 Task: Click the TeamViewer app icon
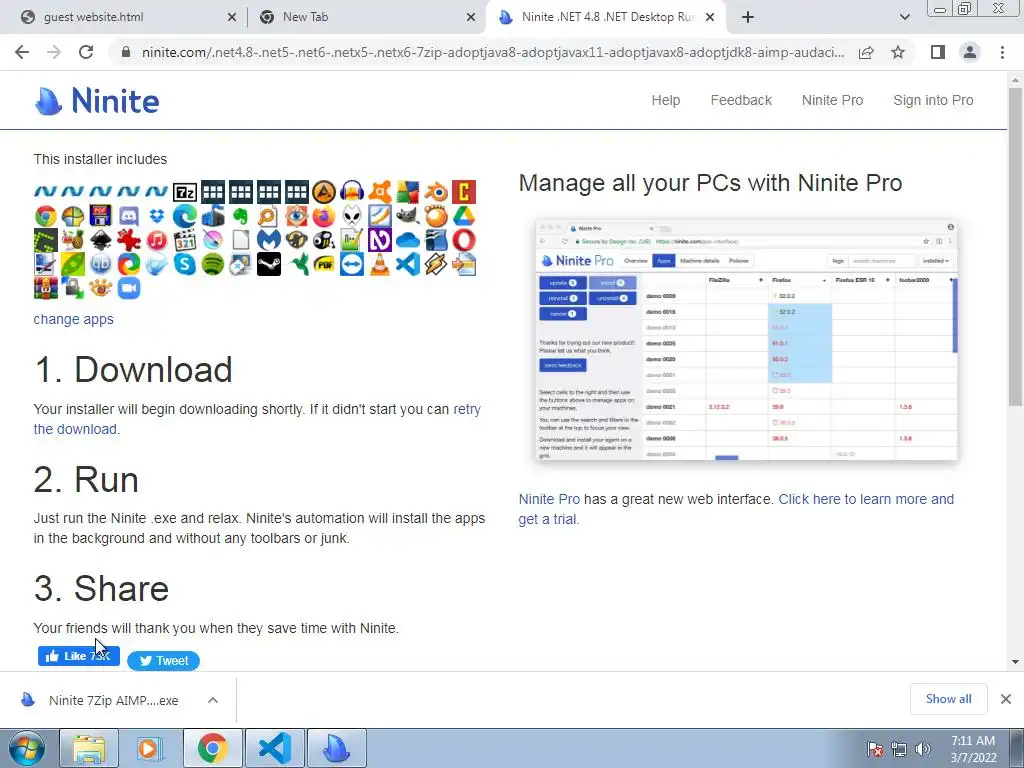click(x=352, y=264)
